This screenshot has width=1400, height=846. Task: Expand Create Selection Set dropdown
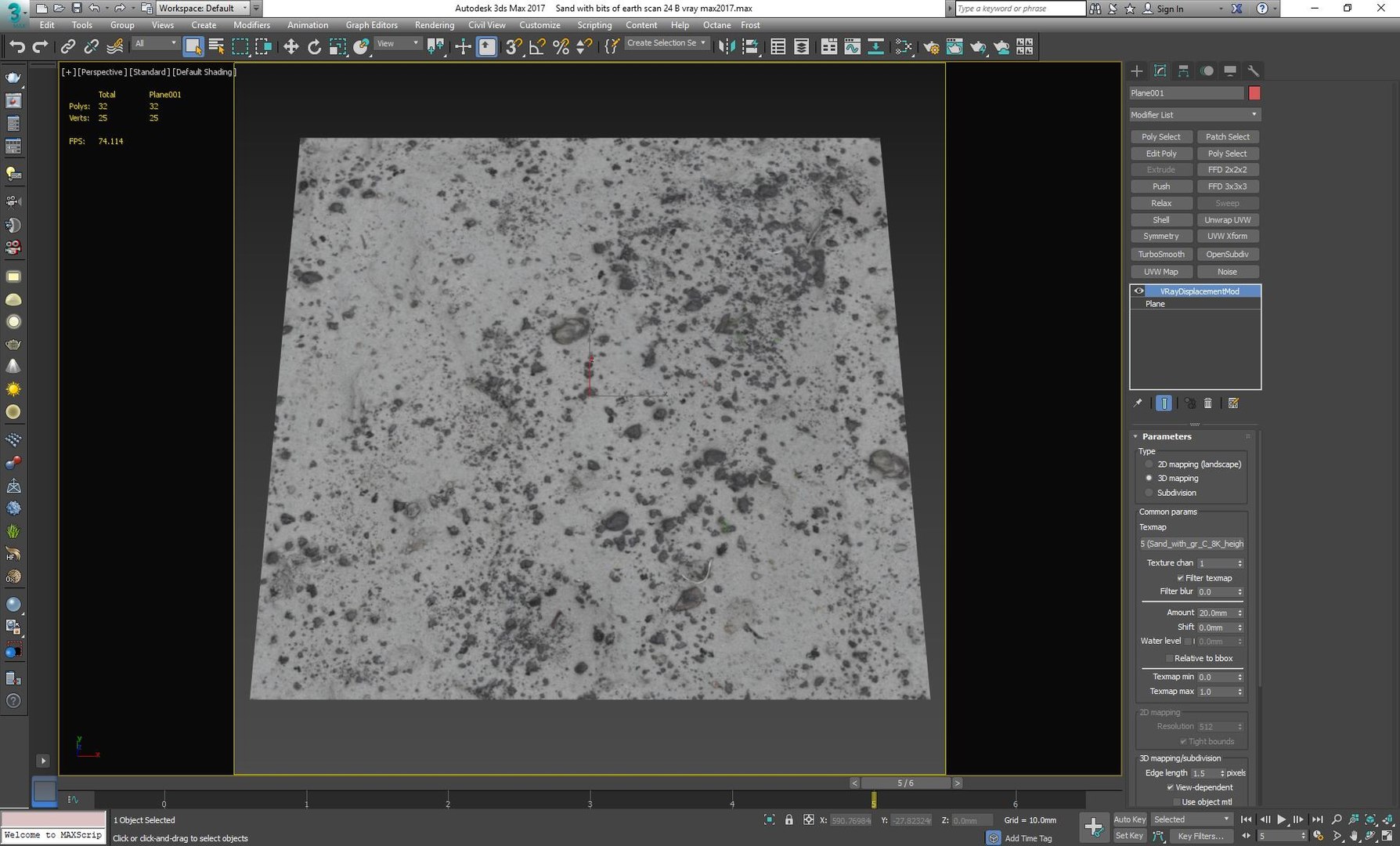point(666,43)
